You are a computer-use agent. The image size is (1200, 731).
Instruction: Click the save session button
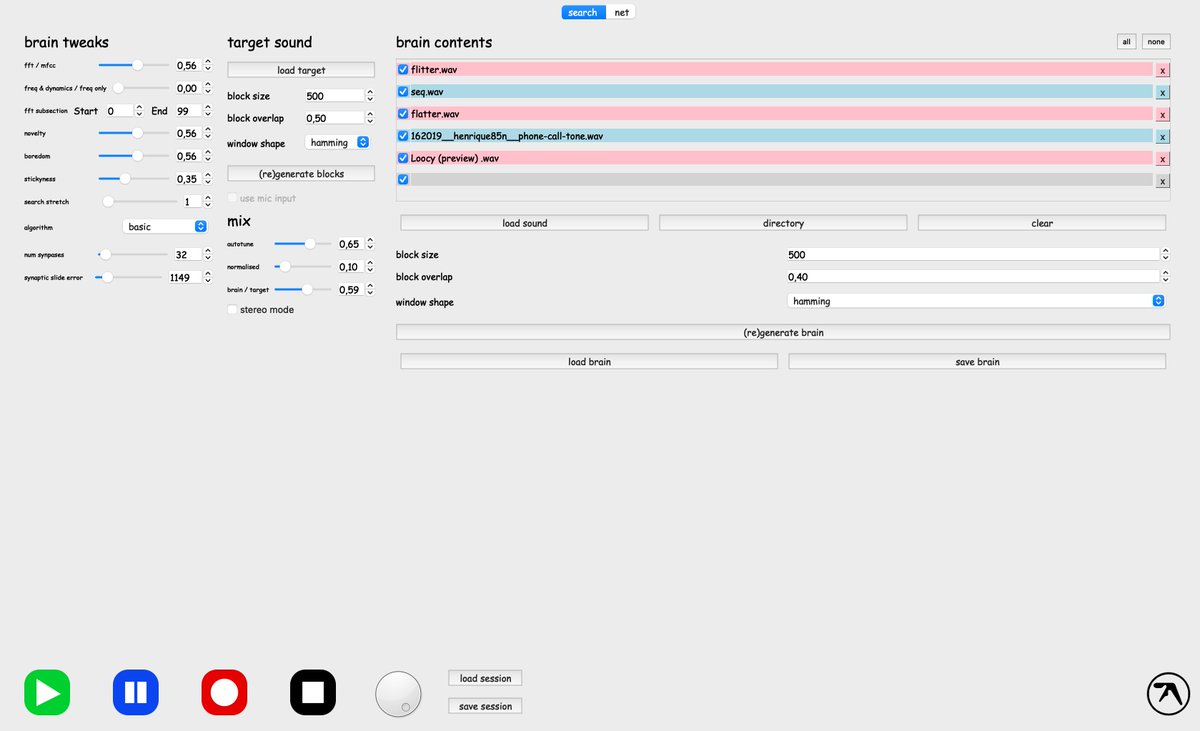[x=485, y=706]
